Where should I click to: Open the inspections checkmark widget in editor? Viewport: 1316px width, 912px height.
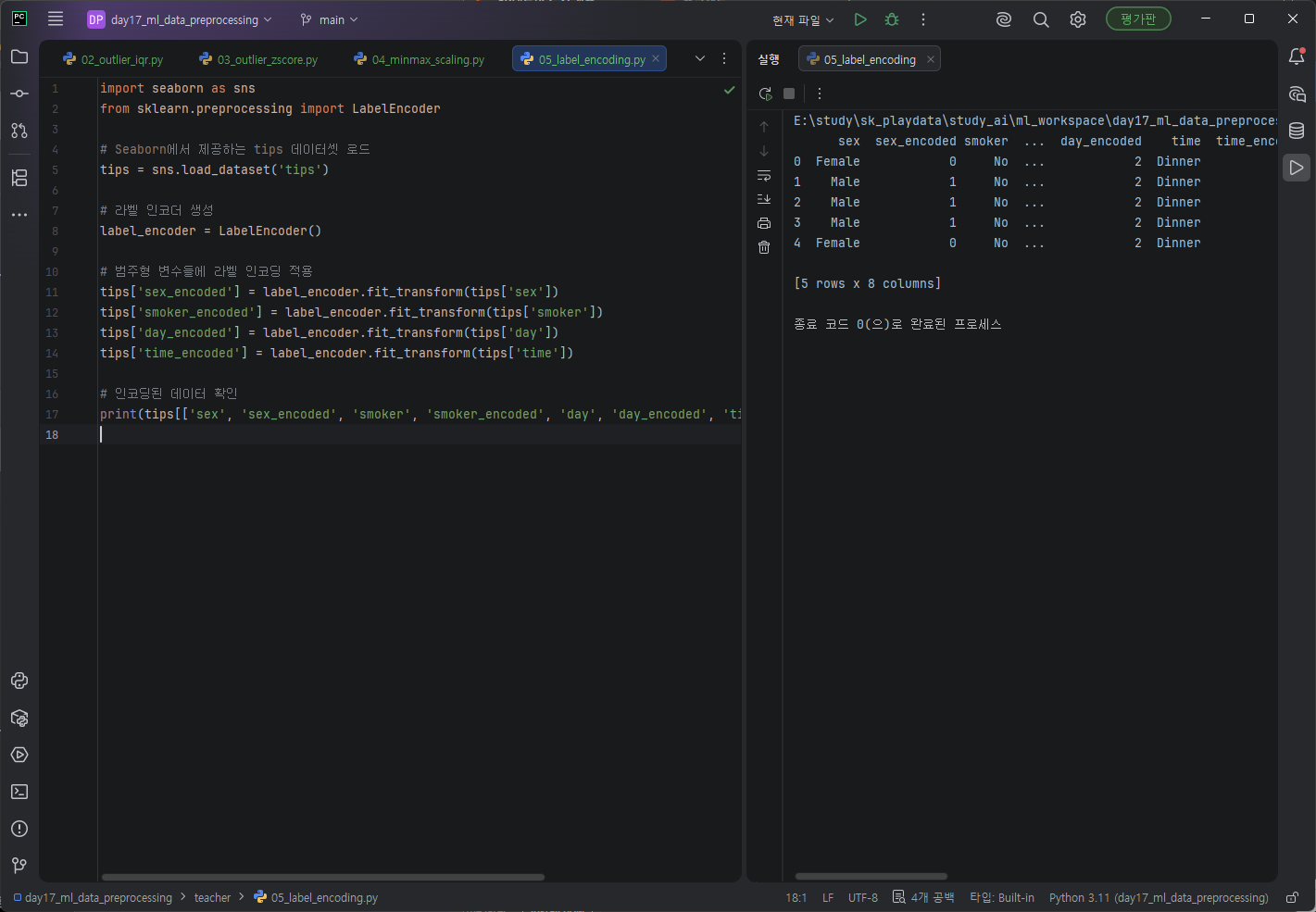730,90
